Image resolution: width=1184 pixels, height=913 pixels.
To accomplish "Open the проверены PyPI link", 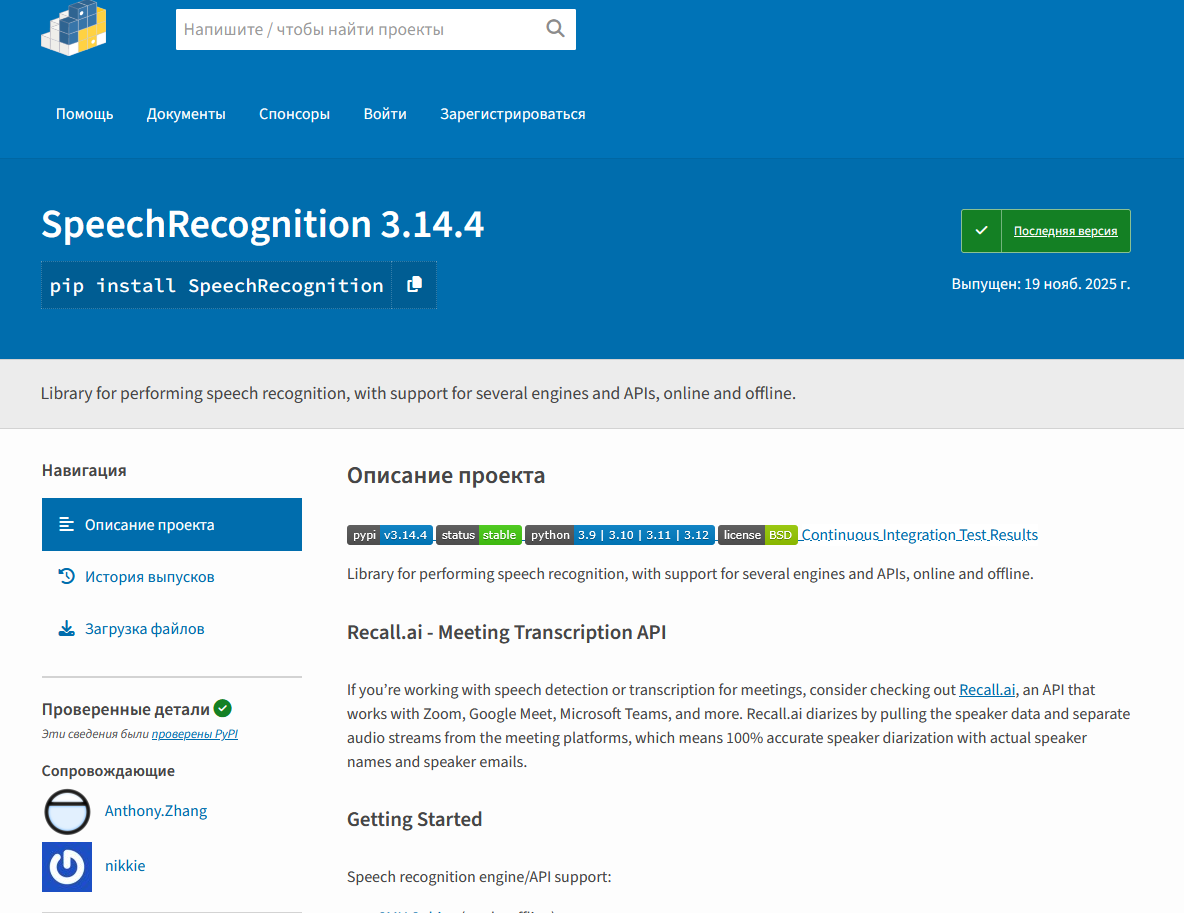I will click(195, 734).
